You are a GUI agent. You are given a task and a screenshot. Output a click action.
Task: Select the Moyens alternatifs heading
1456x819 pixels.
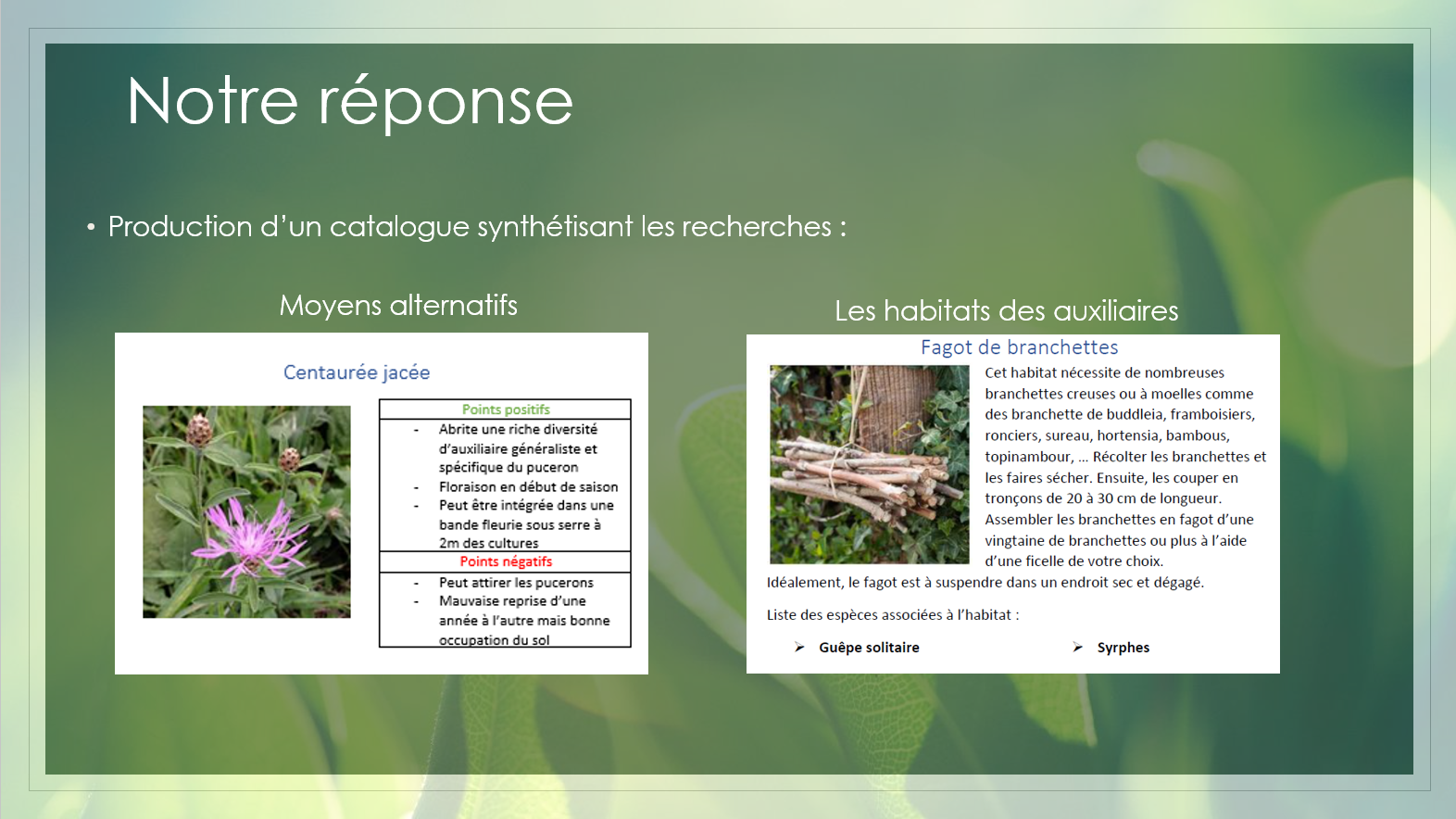(x=398, y=305)
